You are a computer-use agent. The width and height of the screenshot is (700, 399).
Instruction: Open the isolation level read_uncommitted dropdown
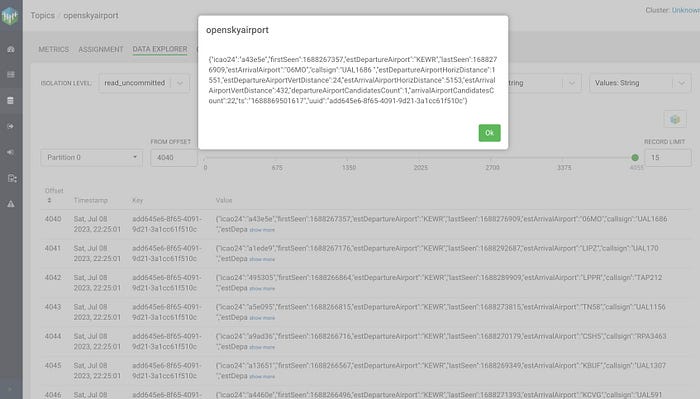144,83
